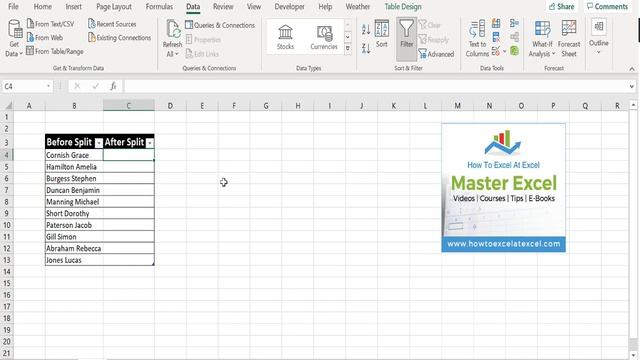The width and height of the screenshot is (640, 360).
Task: Select cell containing Hamilton Amelia
Action: pos(74,167)
